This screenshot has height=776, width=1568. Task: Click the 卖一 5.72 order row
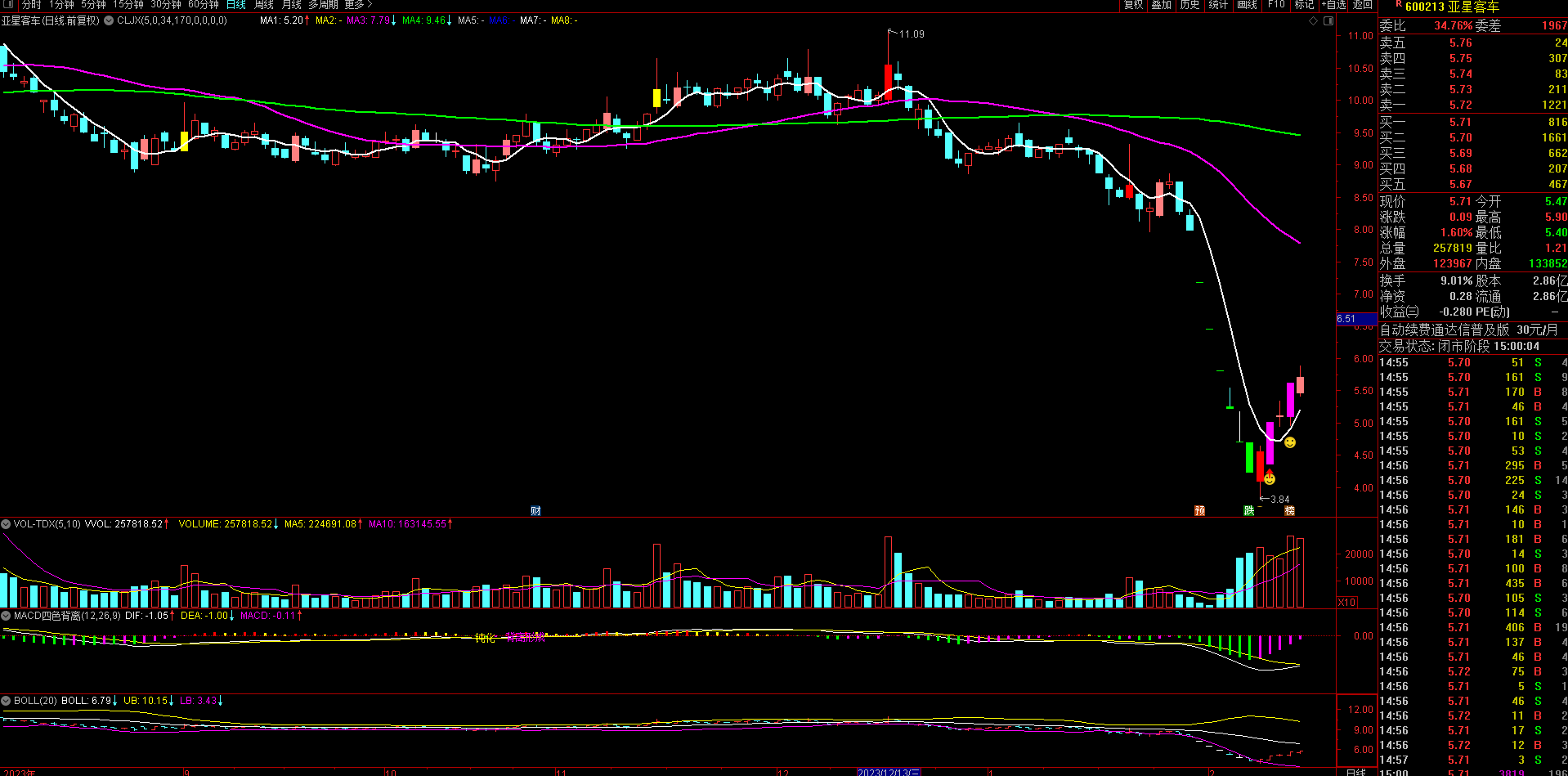coord(1473,105)
